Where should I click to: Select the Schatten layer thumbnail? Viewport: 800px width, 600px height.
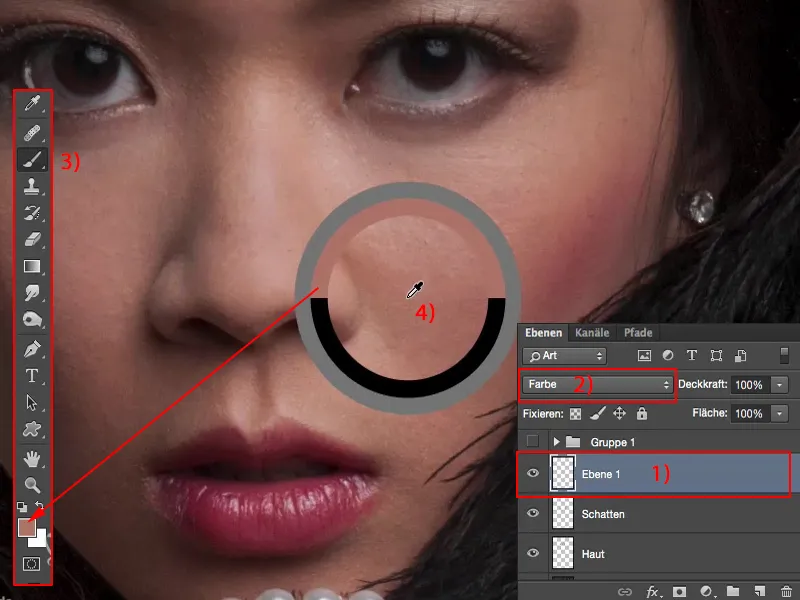(x=563, y=514)
